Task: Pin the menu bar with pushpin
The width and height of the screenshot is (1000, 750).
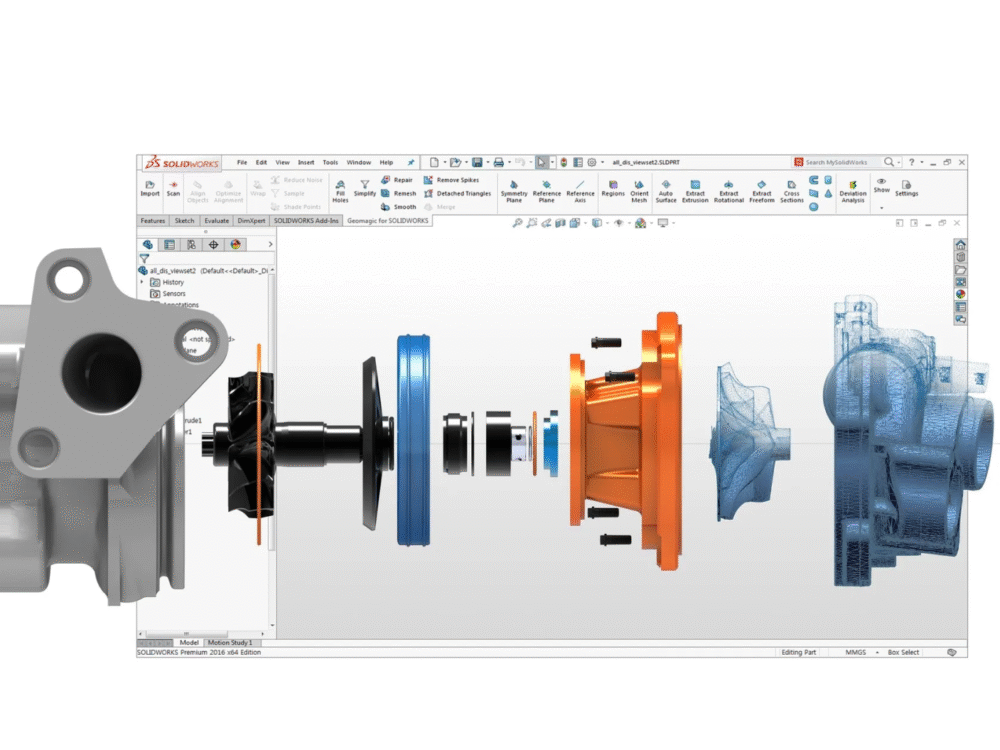Action: pos(411,163)
